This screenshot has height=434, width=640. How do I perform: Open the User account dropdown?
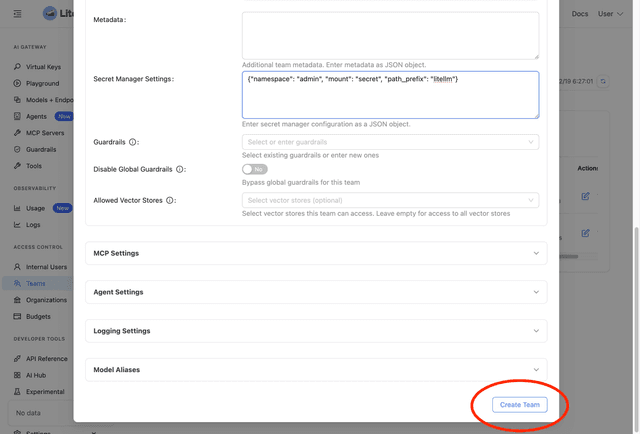[610, 14]
